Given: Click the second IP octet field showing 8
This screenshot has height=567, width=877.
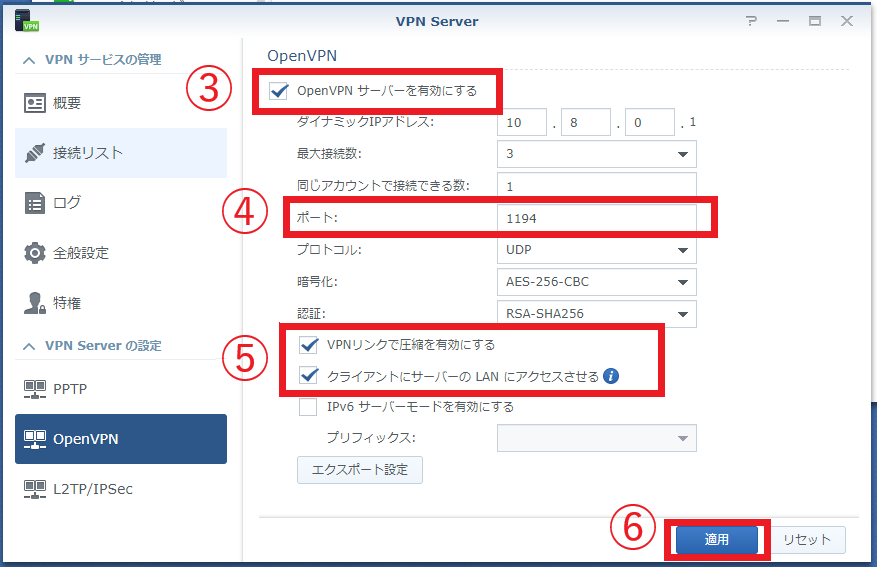Looking at the screenshot, I should click(x=586, y=122).
